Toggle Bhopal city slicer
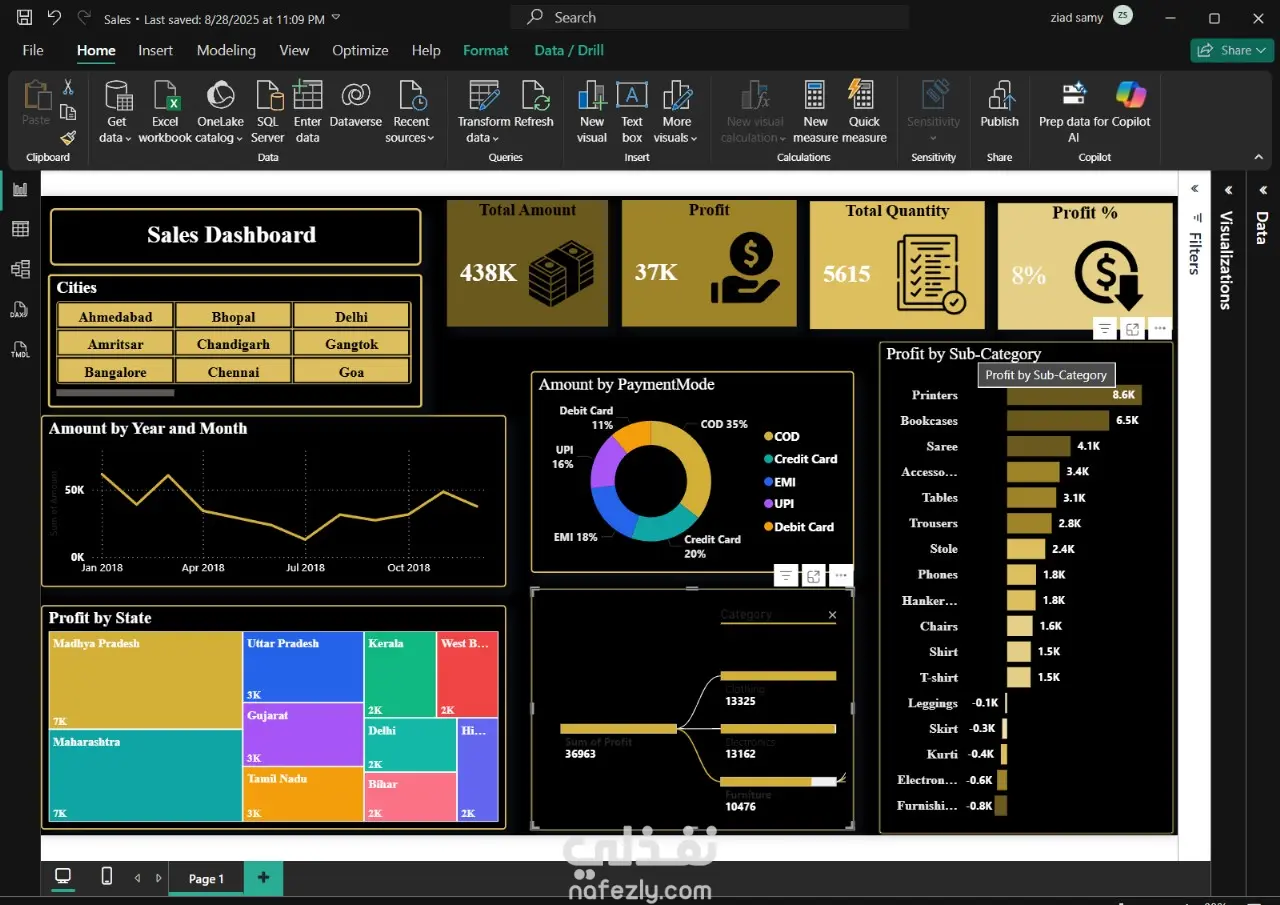 coord(233,316)
